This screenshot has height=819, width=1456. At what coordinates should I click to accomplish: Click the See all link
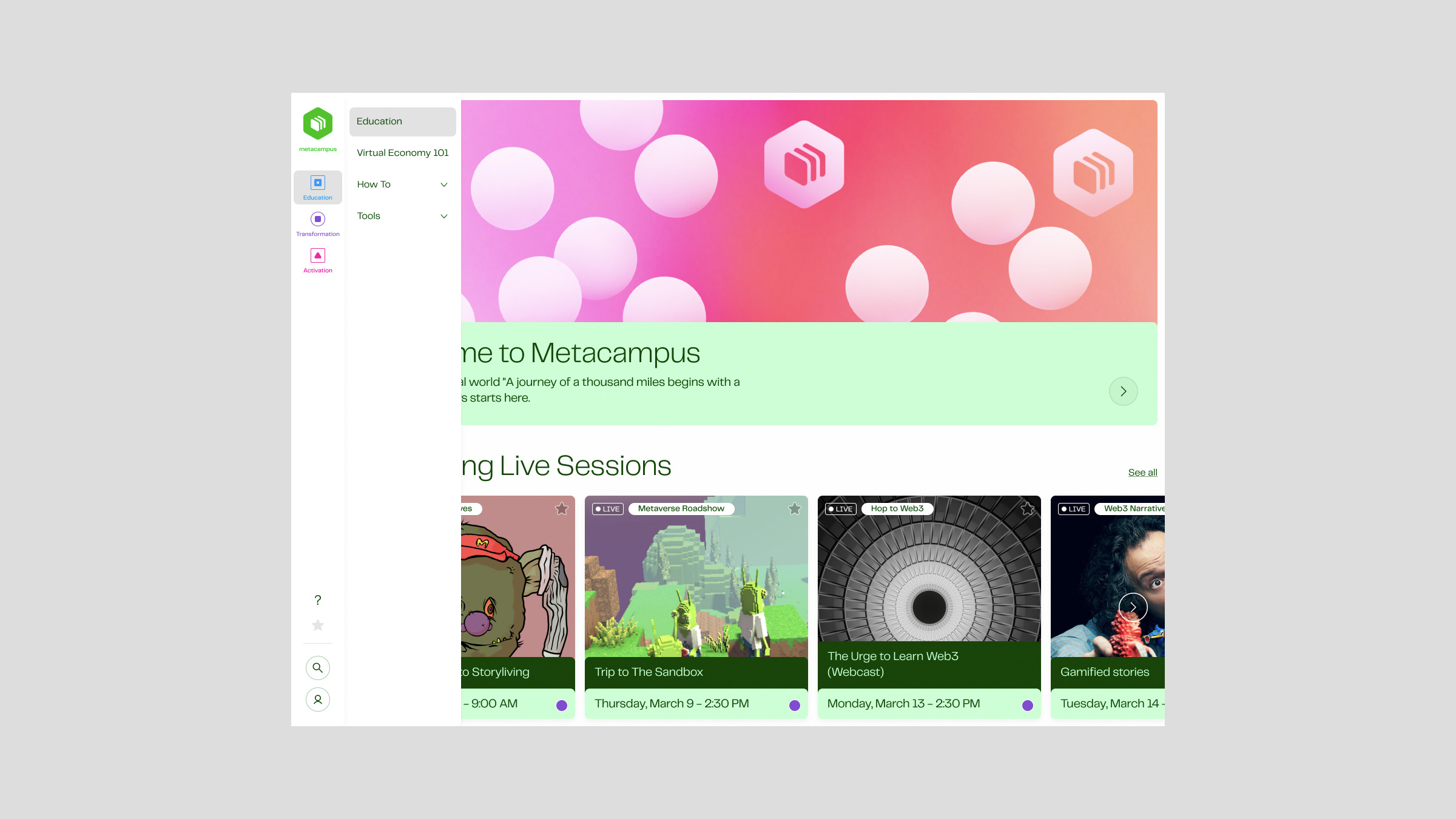click(x=1143, y=473)
